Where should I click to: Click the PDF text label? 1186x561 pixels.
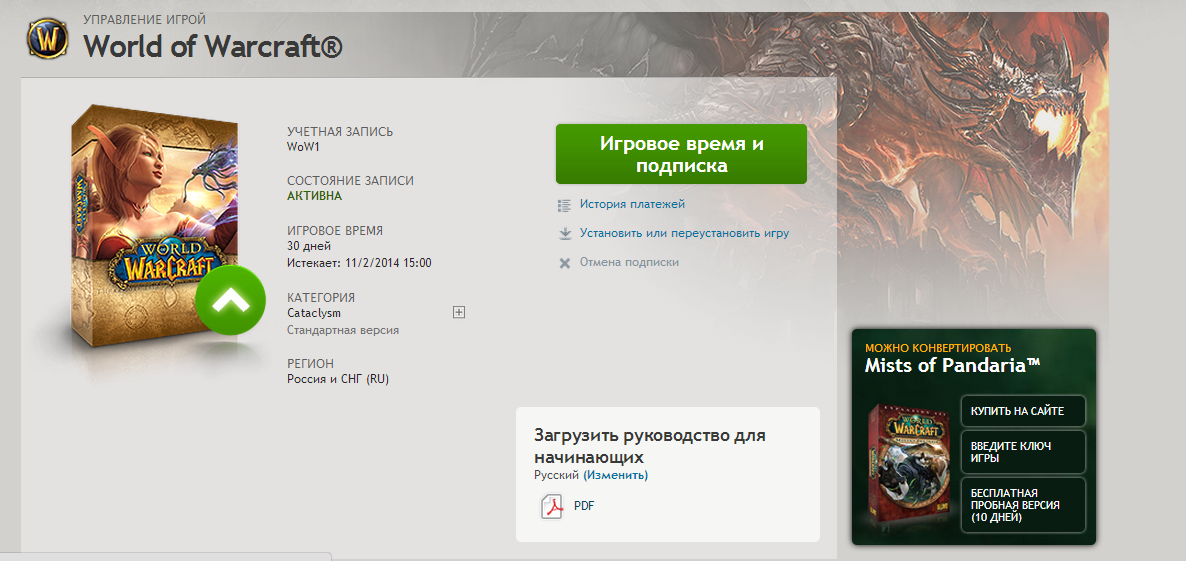pyautogui.click(x=584, y=507)
